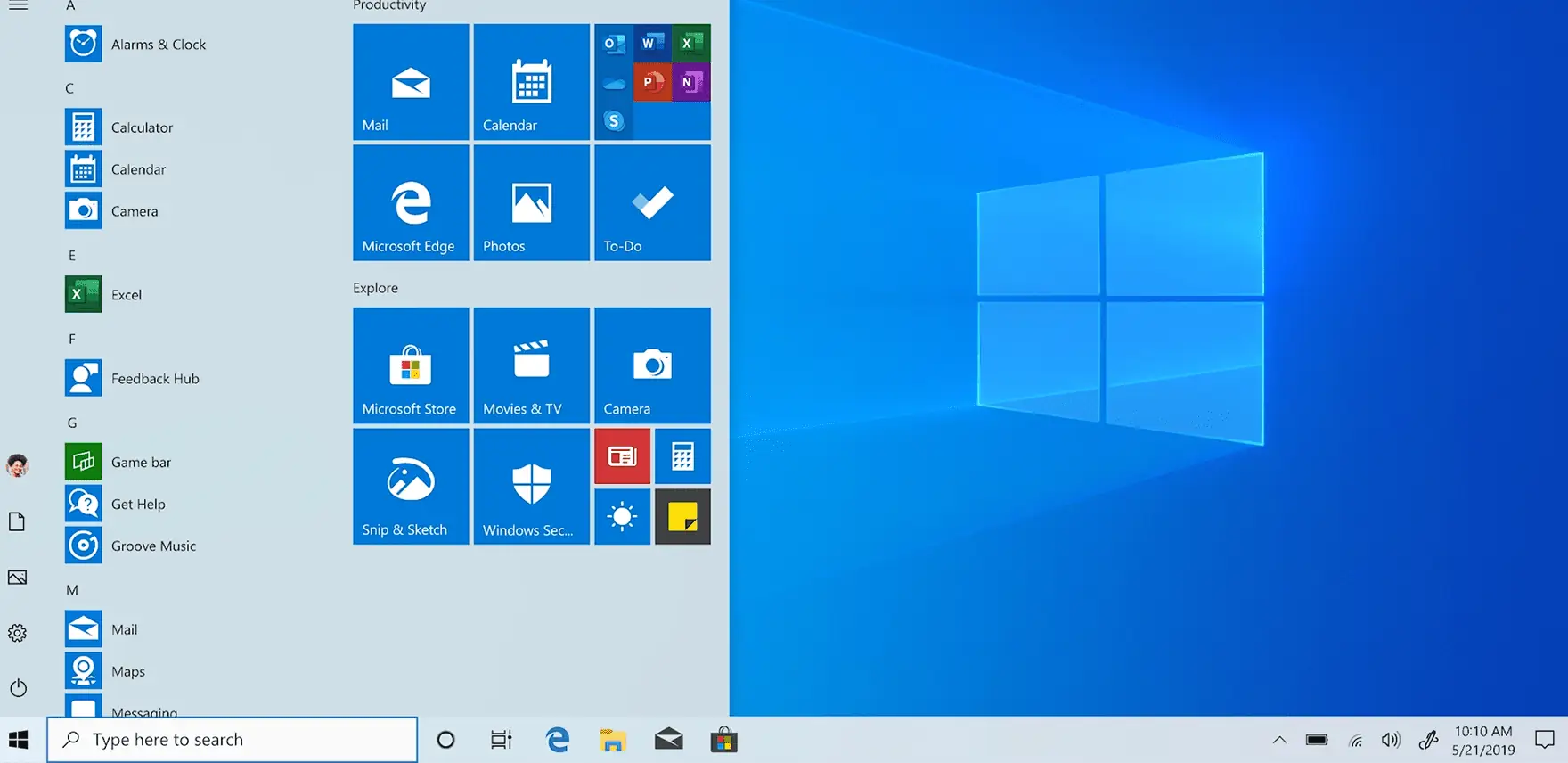Open OneDrive in Office tile folder

[614, 82]
